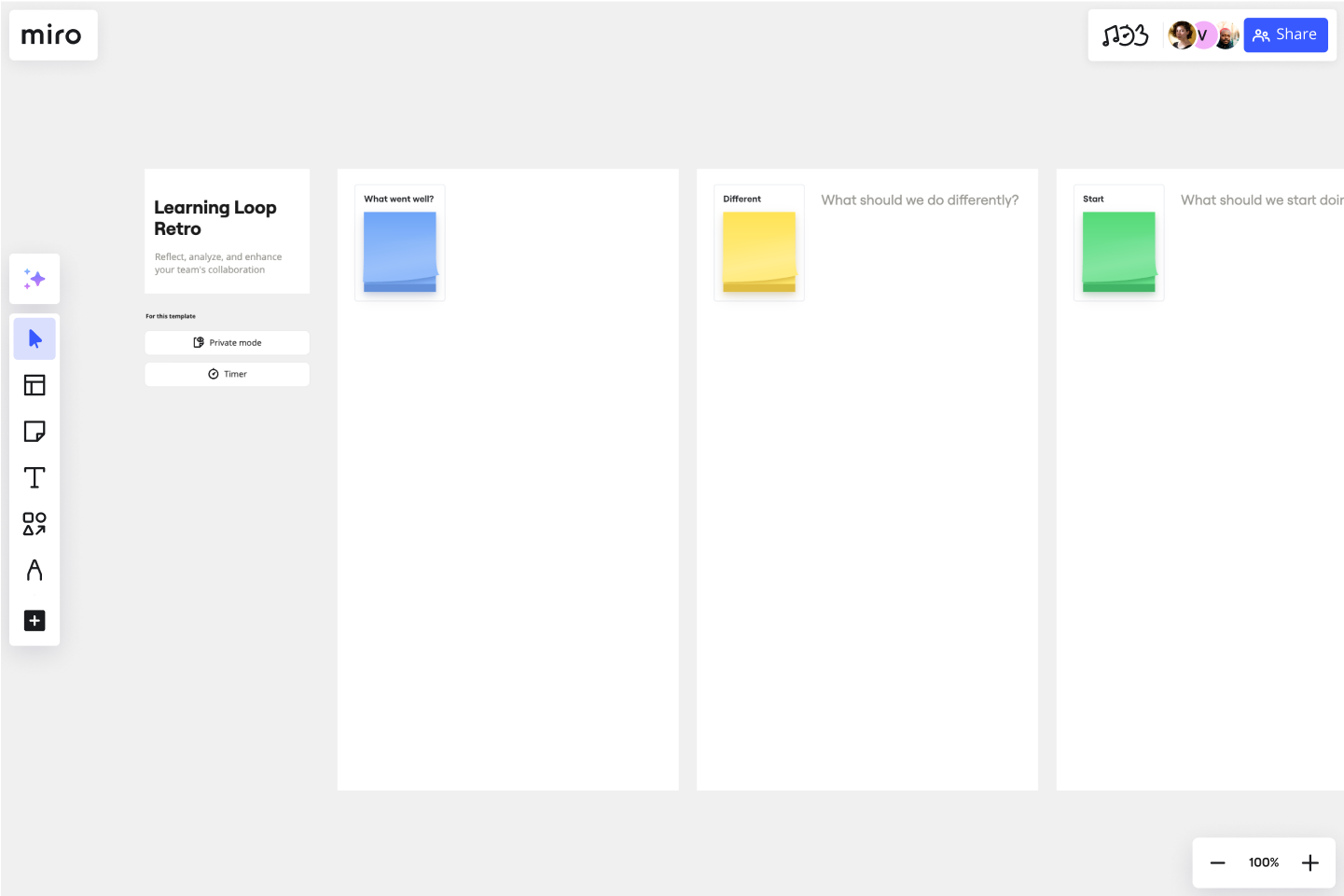Screen dimensions: 1344x896
Task: Click the musical notes doodle icon
Action: tap(1127, 34)
